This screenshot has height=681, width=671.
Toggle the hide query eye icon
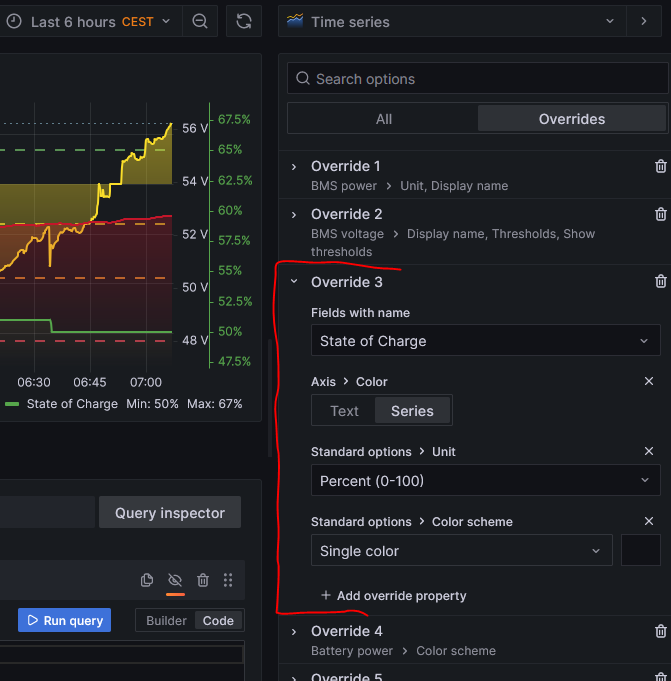[x=175, y=580]
